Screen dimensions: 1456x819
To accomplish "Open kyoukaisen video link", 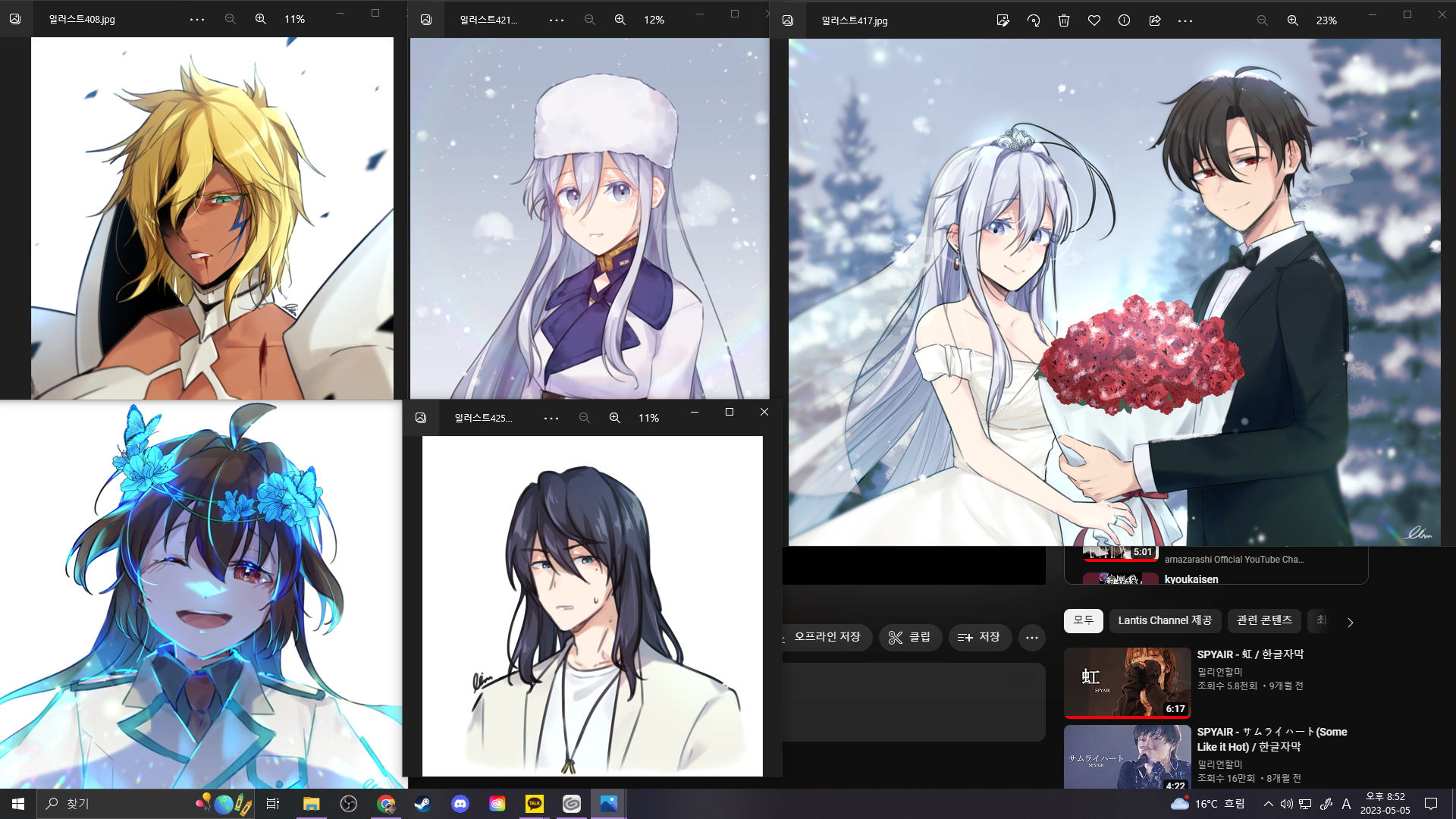I will [1191, 579].
